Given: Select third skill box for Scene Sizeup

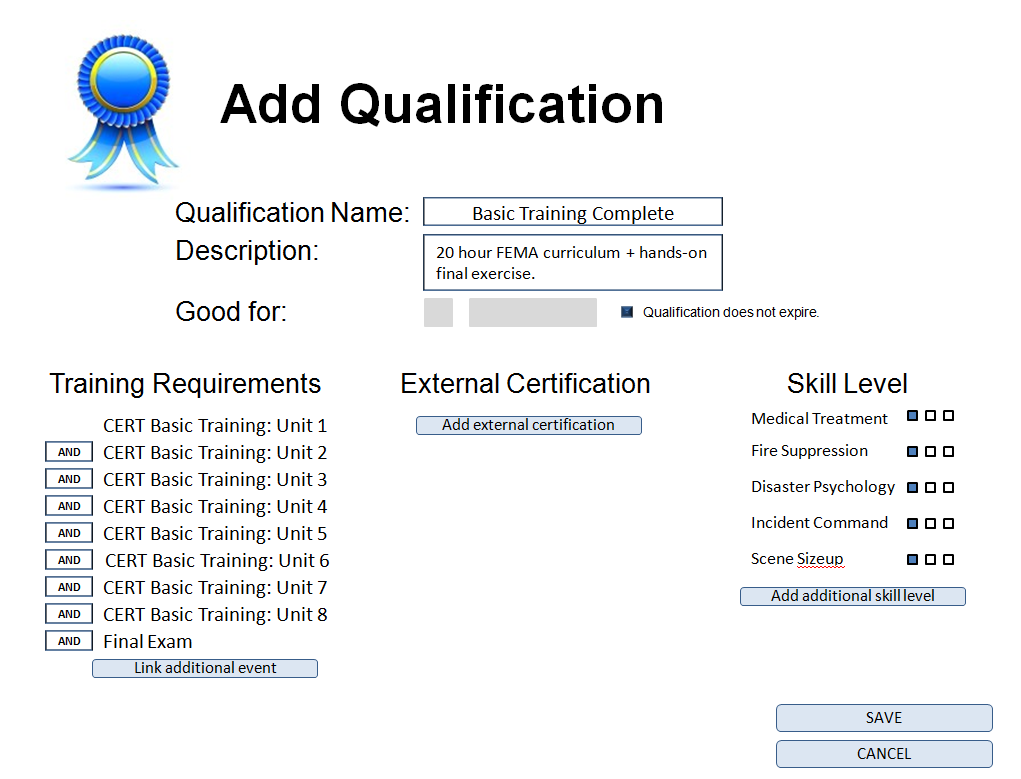Looking at the screenshot, I should (x=949, y=559).
